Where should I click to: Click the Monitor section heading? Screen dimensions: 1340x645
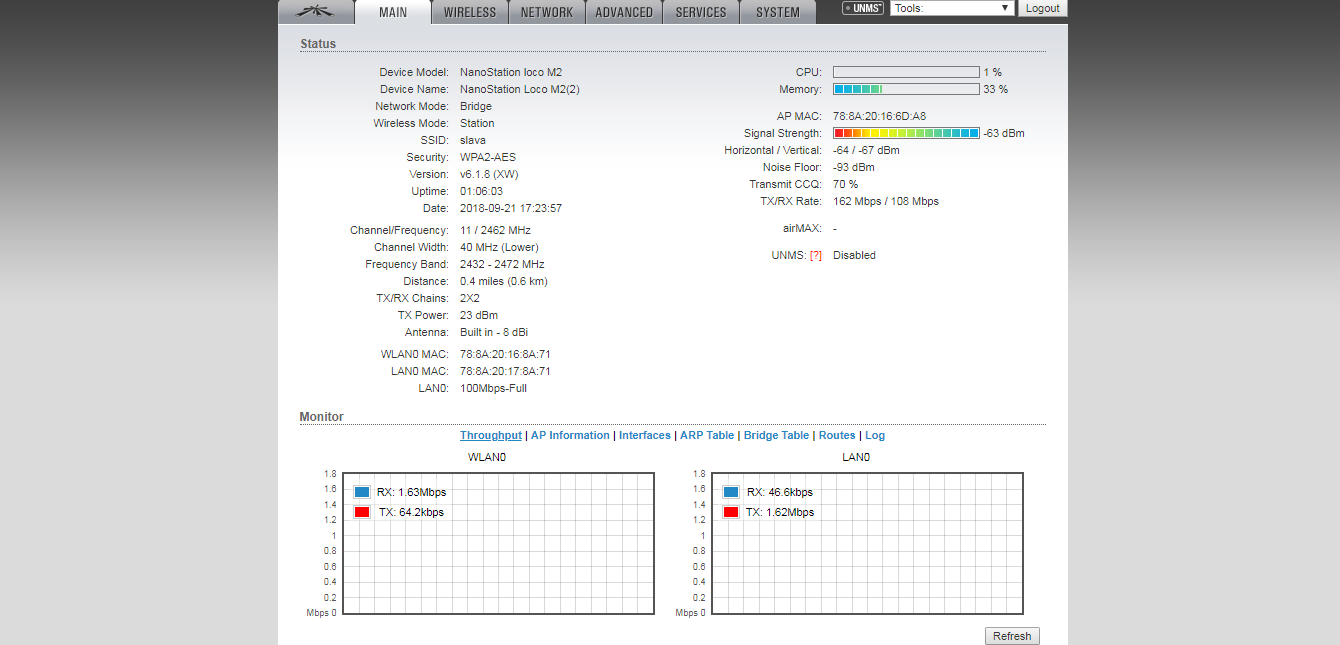321,416
